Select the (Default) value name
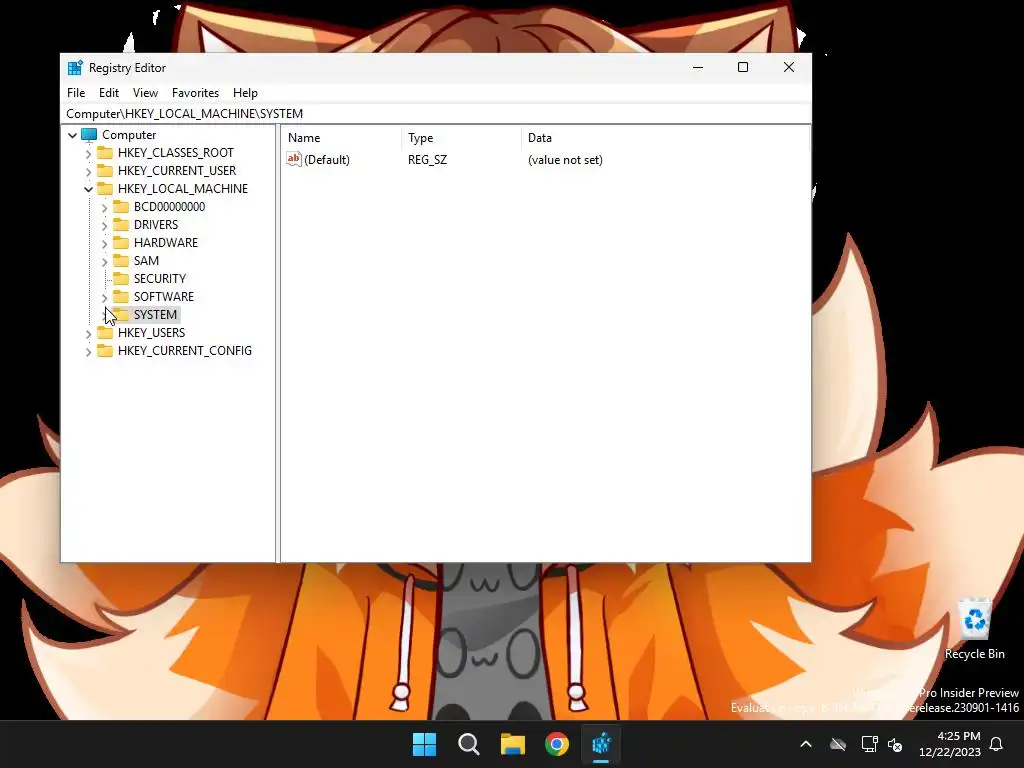Screen dimensions: 1024x768 tap(327, 160)
